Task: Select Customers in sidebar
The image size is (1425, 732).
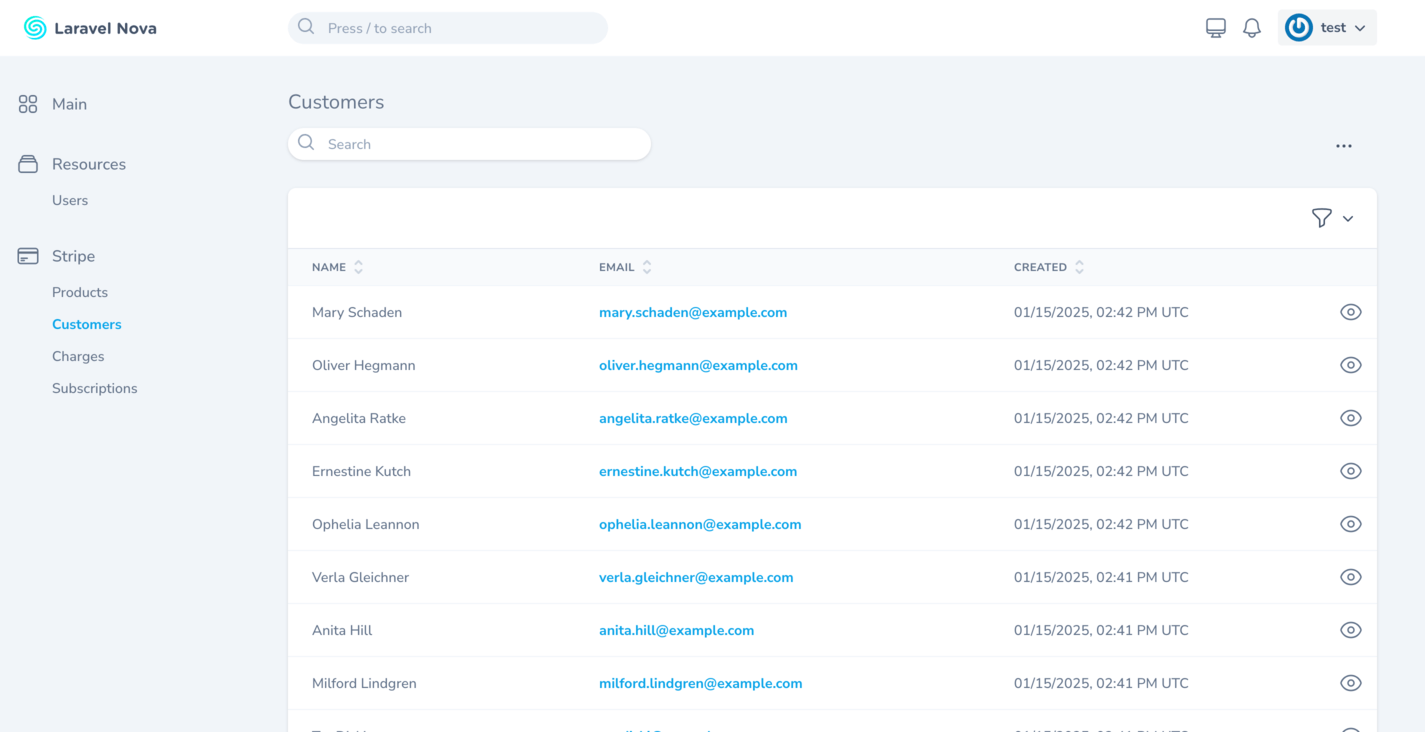Action: coord(87,324)
